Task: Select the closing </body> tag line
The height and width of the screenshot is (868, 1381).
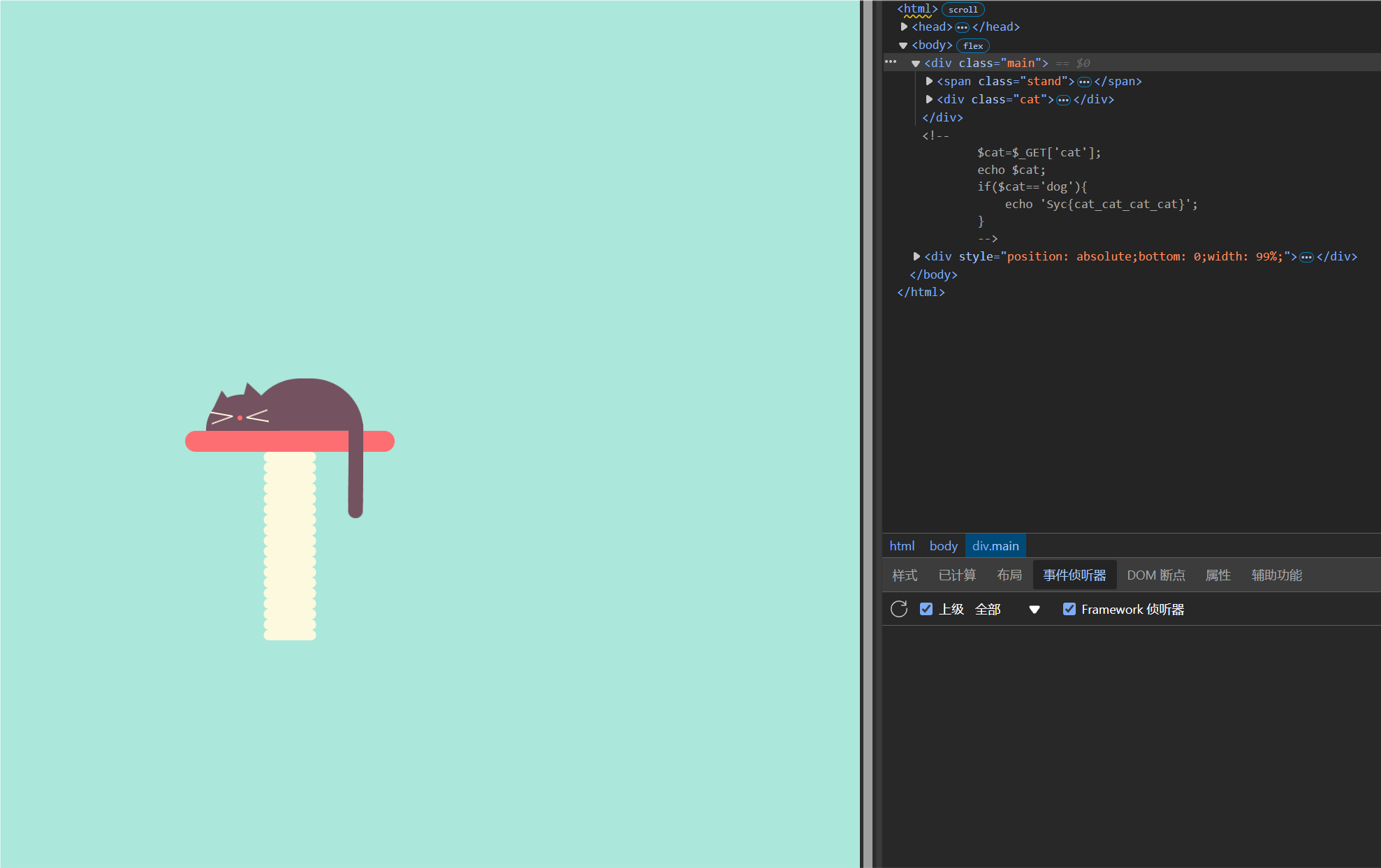Action: (x=933, y=274)
